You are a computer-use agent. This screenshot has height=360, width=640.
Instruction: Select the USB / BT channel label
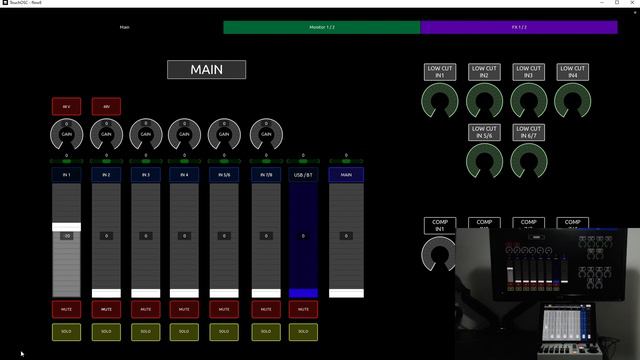(303, 175)
